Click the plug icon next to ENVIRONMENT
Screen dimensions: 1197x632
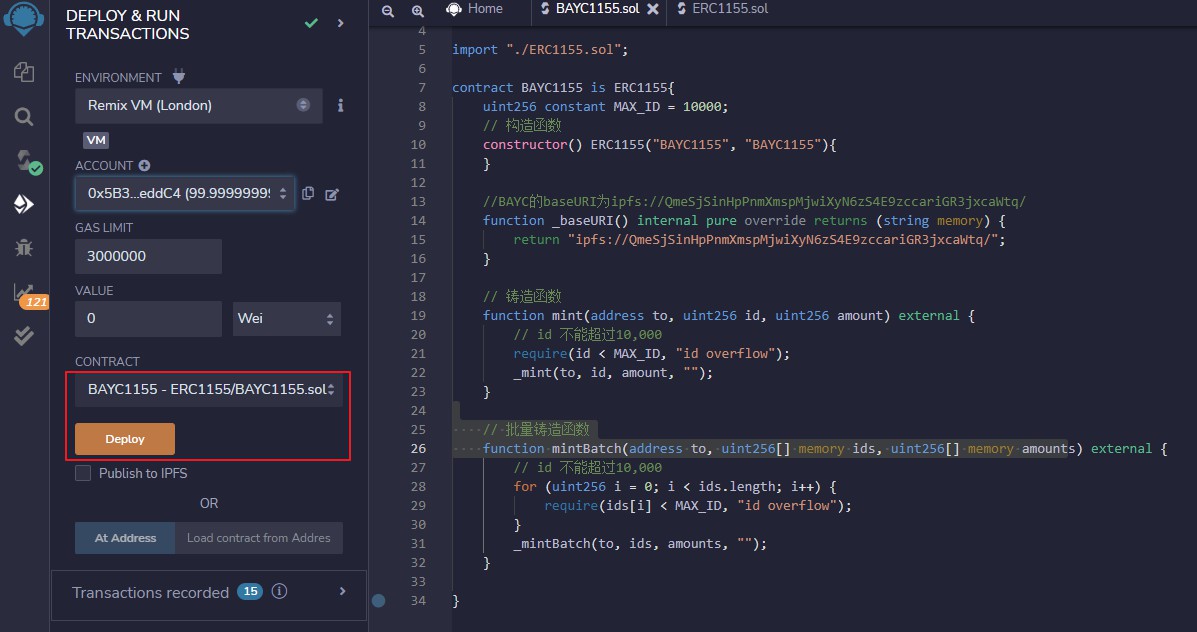pyautogui.click(x=179, y=76)
